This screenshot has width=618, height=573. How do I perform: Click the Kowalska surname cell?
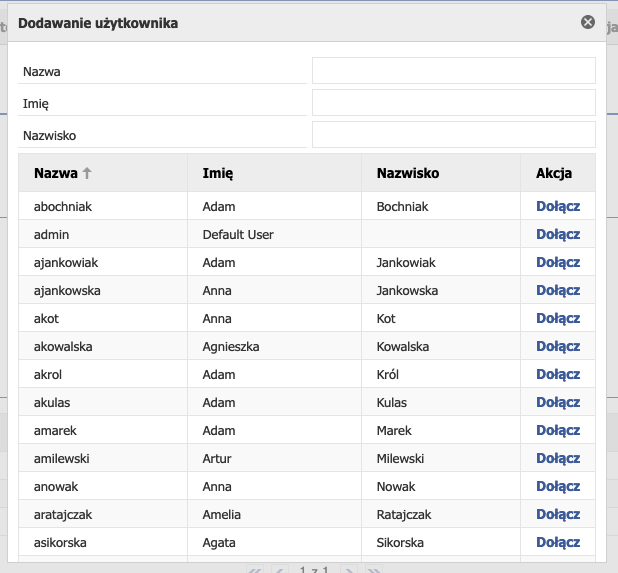point(441,346)
